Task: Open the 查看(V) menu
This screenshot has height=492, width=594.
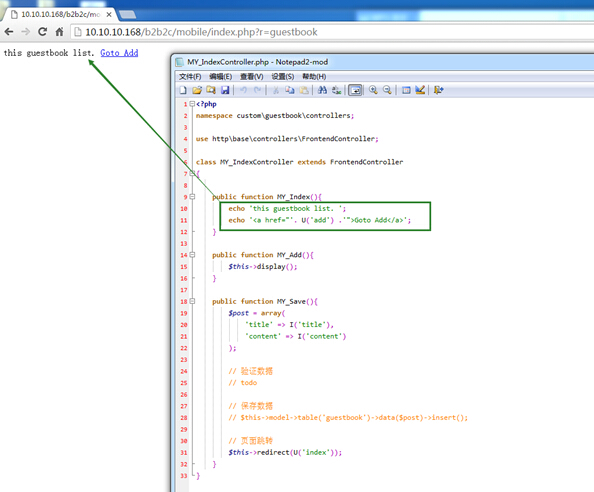Action: 252,77
